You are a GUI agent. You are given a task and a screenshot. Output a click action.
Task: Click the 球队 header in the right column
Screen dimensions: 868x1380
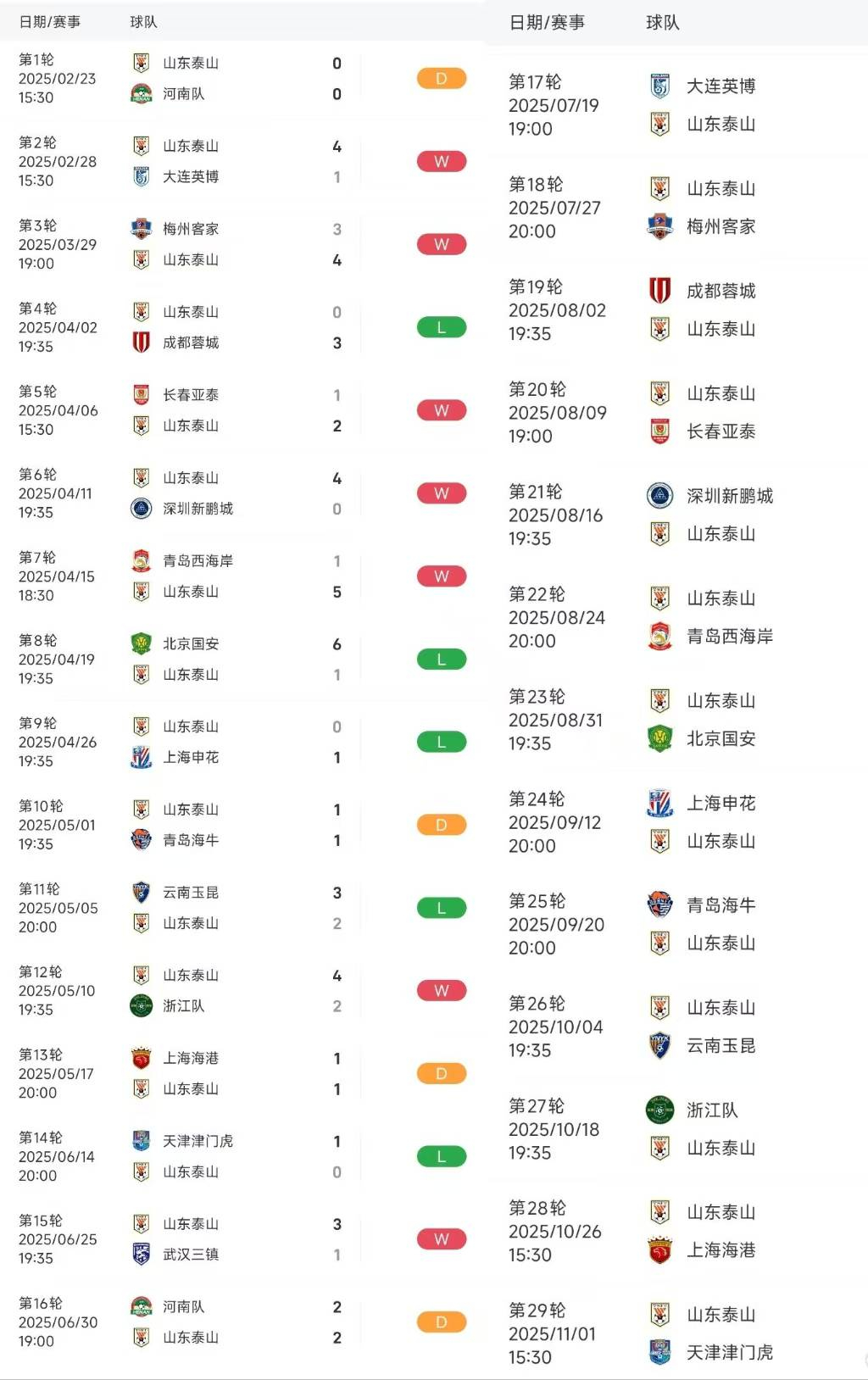662,23
